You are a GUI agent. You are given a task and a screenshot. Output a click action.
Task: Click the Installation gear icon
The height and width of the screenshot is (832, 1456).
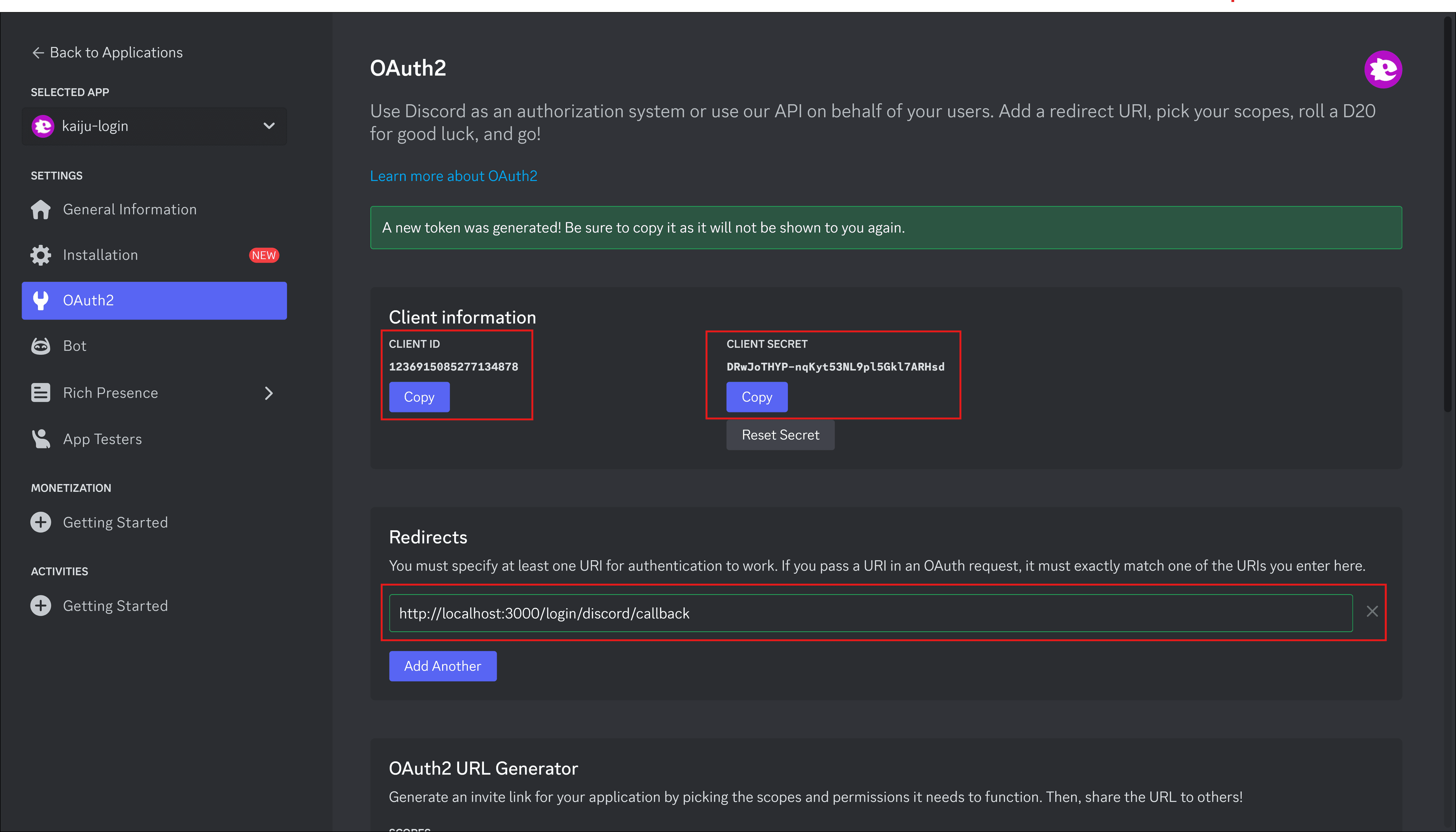point(41,255)
